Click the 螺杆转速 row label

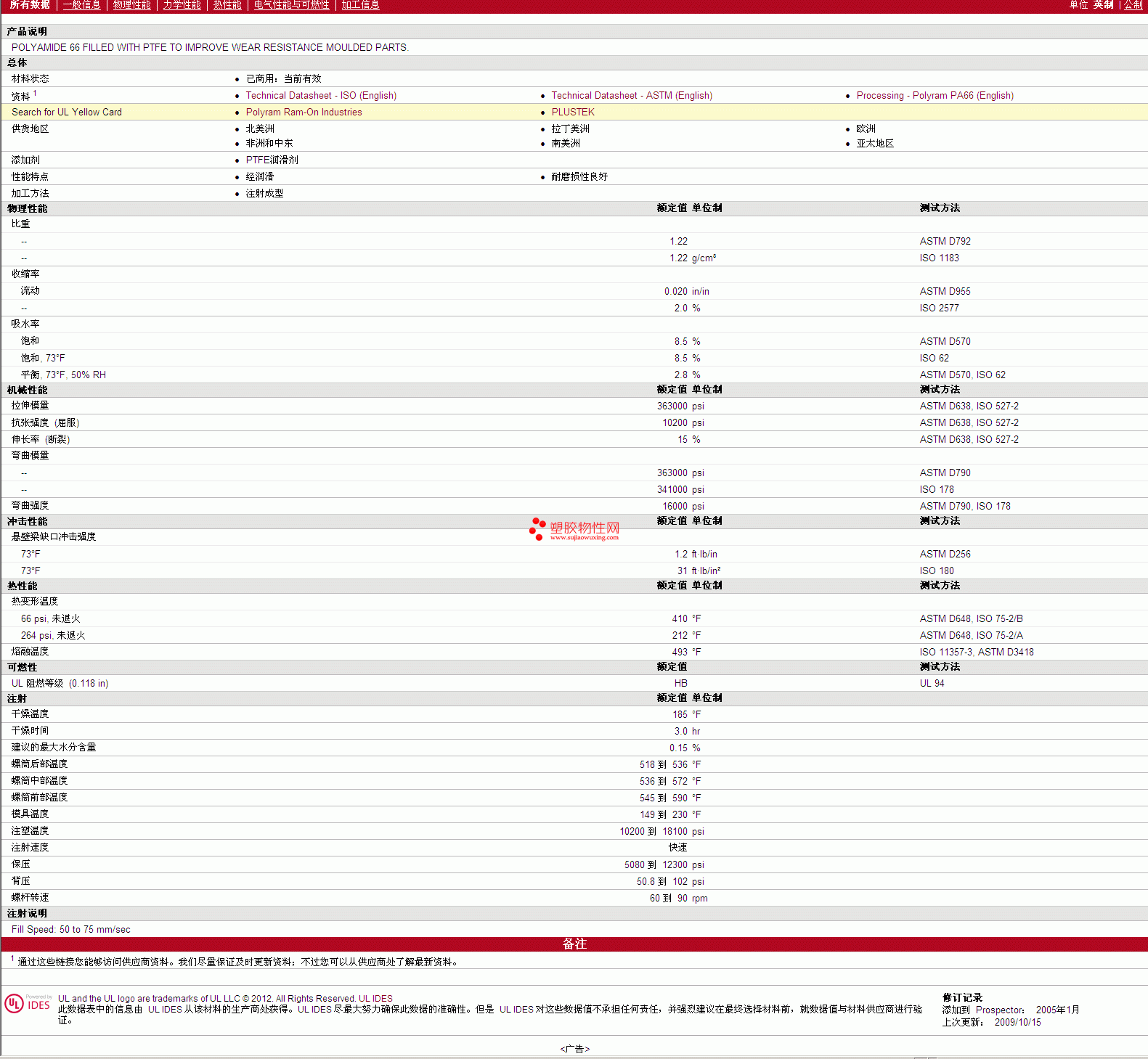click(x=30, y=898)
